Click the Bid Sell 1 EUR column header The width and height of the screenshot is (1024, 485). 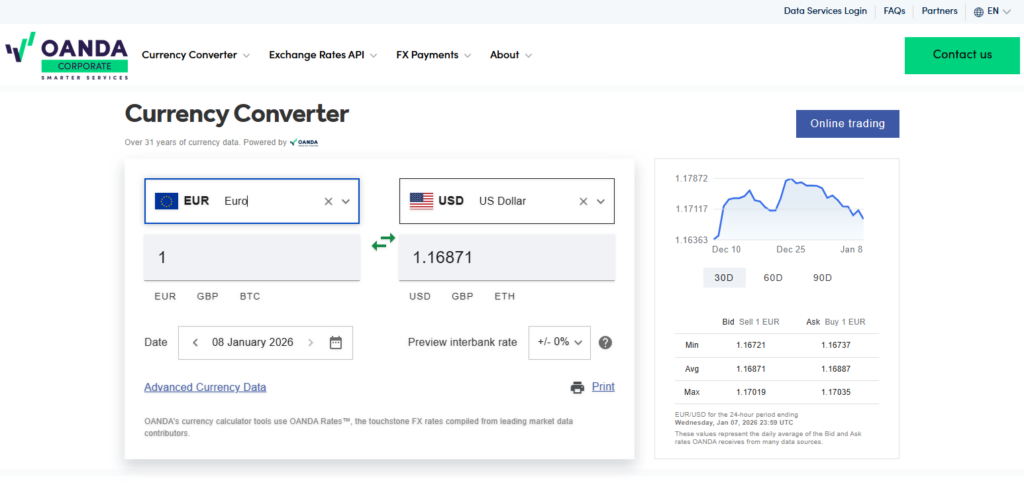point(750,322)
